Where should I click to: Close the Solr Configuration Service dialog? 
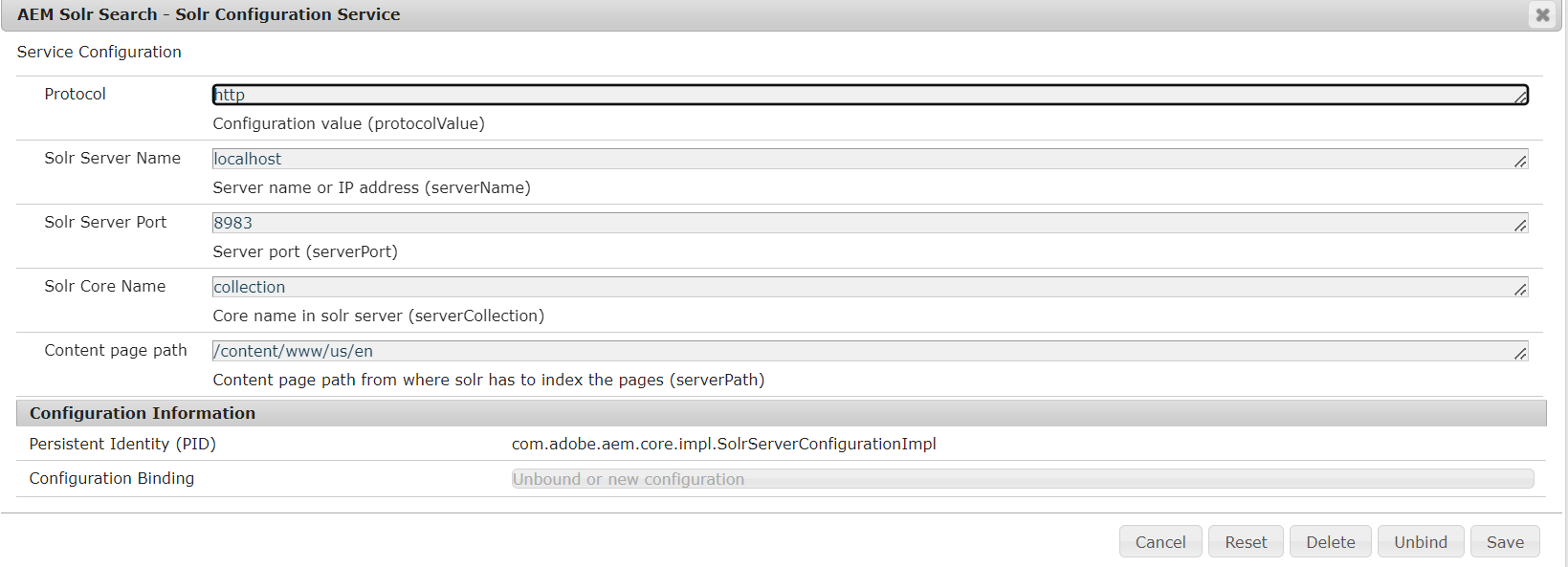[x=1542, y=14]
